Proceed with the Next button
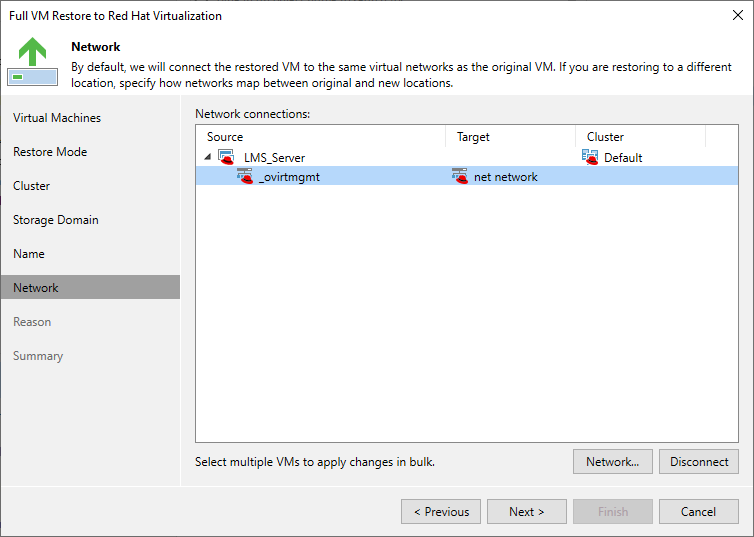 [x=527, y=512]
